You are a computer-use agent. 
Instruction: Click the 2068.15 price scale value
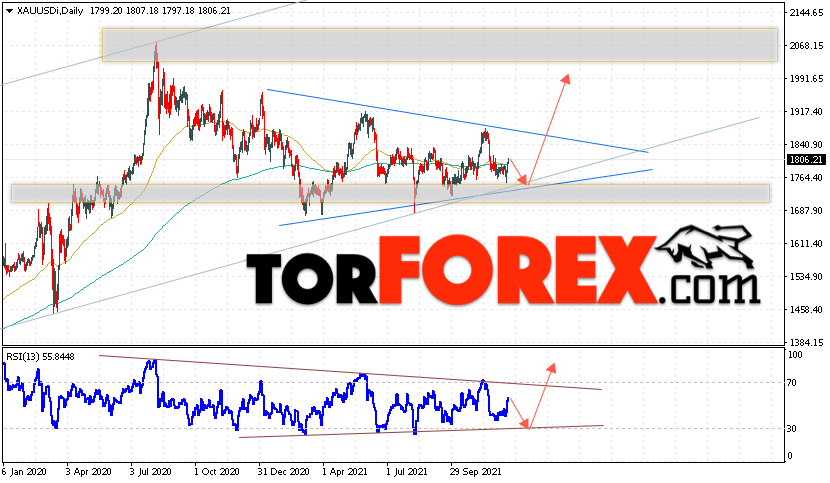coord(806,46)
